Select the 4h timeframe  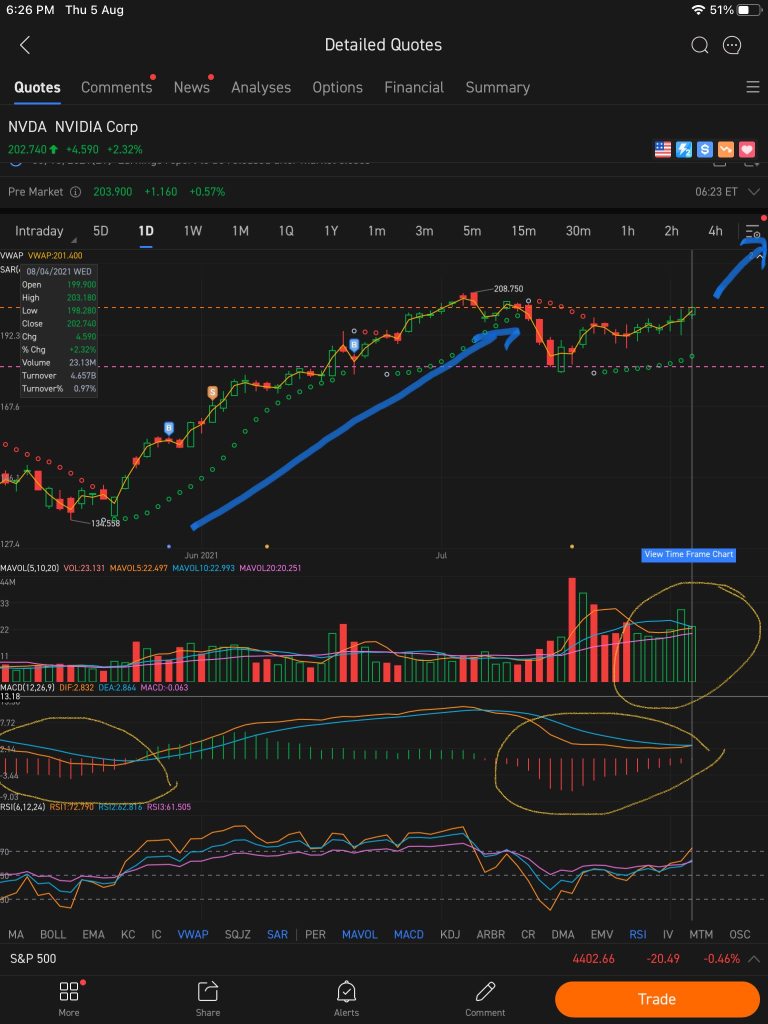[716, 231]
